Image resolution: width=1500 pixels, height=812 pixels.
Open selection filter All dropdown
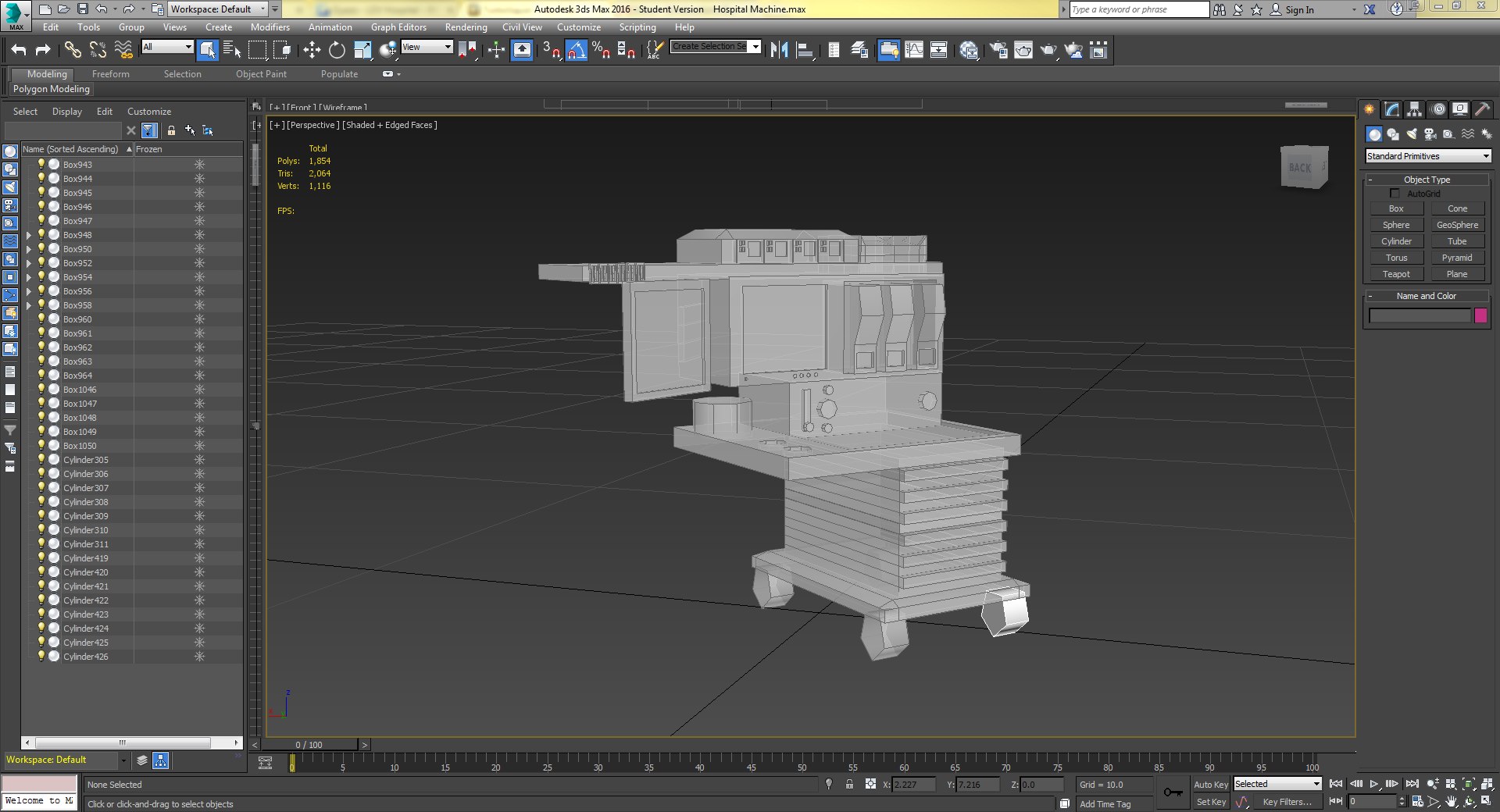(x=167, y=47)
